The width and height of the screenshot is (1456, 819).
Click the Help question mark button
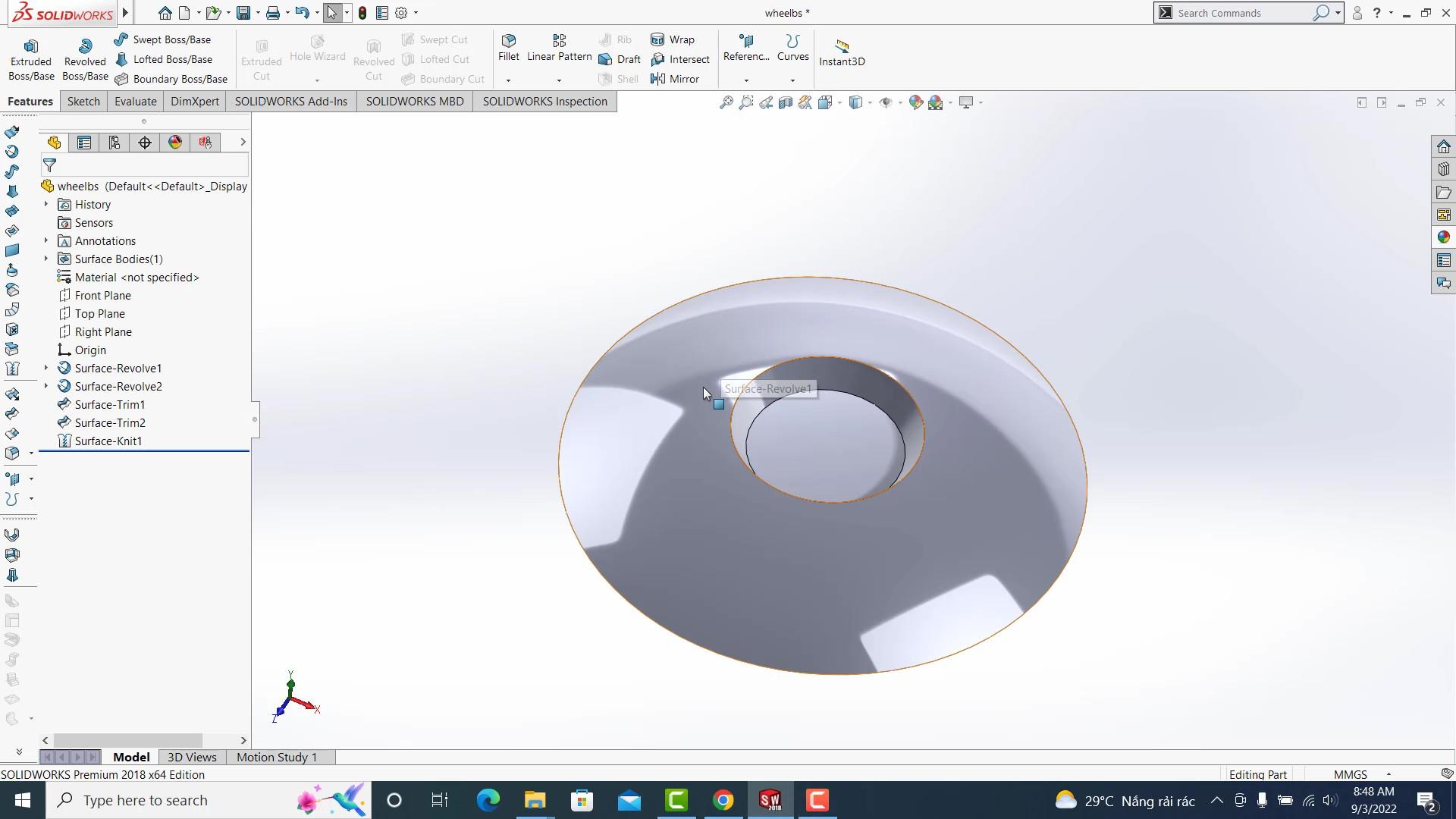(x=1376, y=13)
